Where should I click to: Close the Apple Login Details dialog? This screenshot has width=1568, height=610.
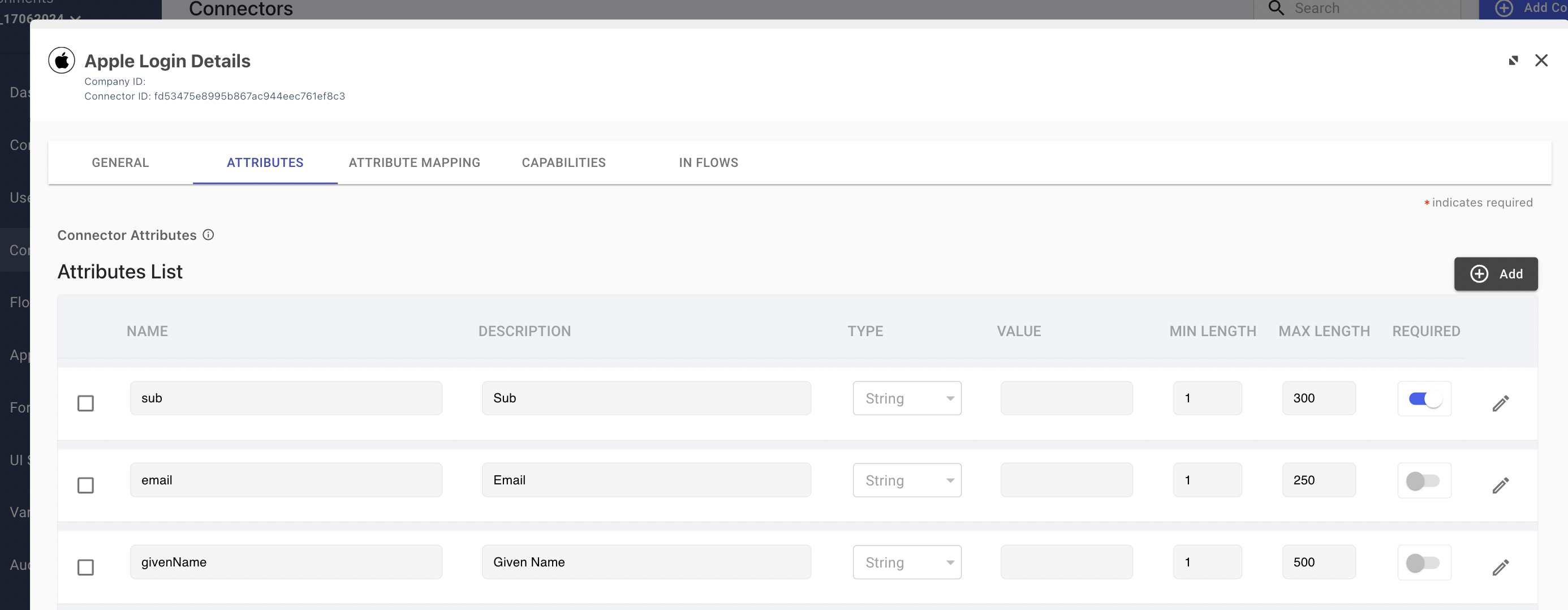[x=1541, y=61]
